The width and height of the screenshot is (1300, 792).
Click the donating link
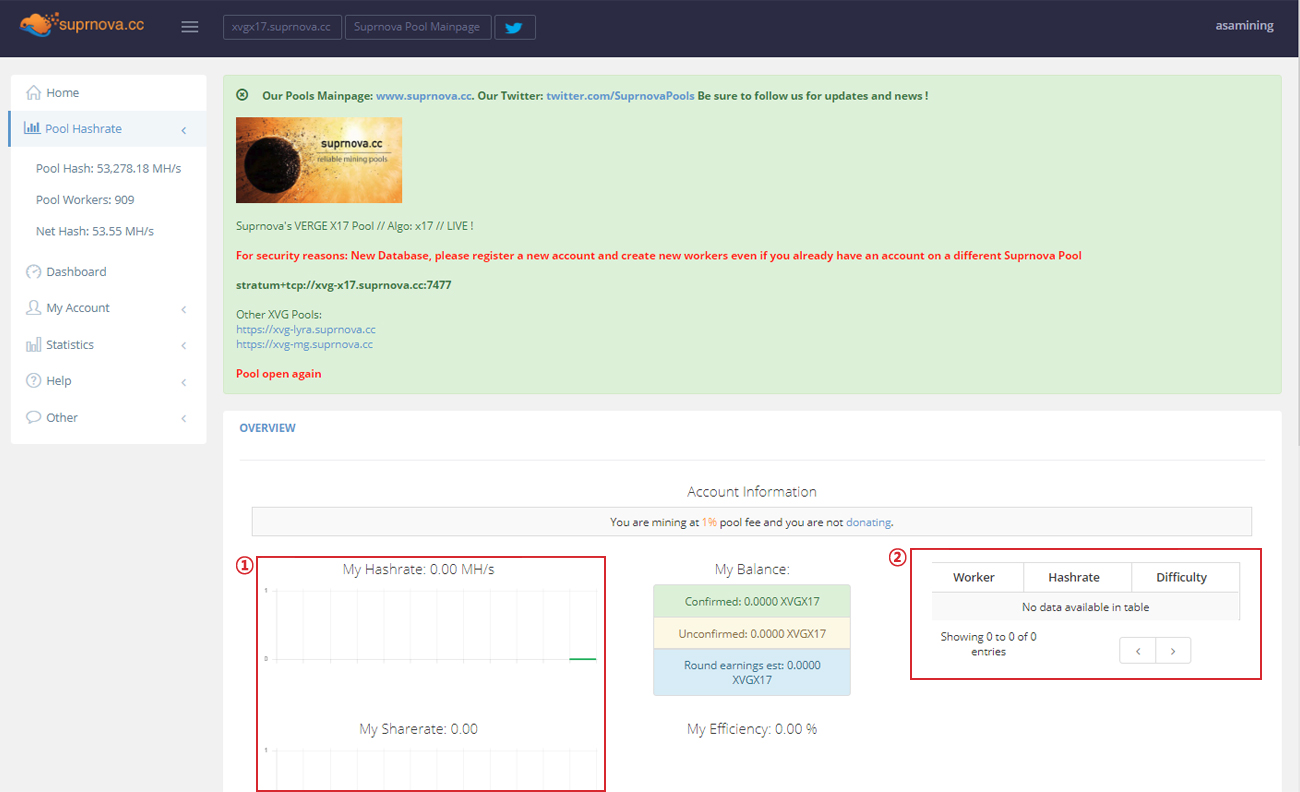coord(868,522)
